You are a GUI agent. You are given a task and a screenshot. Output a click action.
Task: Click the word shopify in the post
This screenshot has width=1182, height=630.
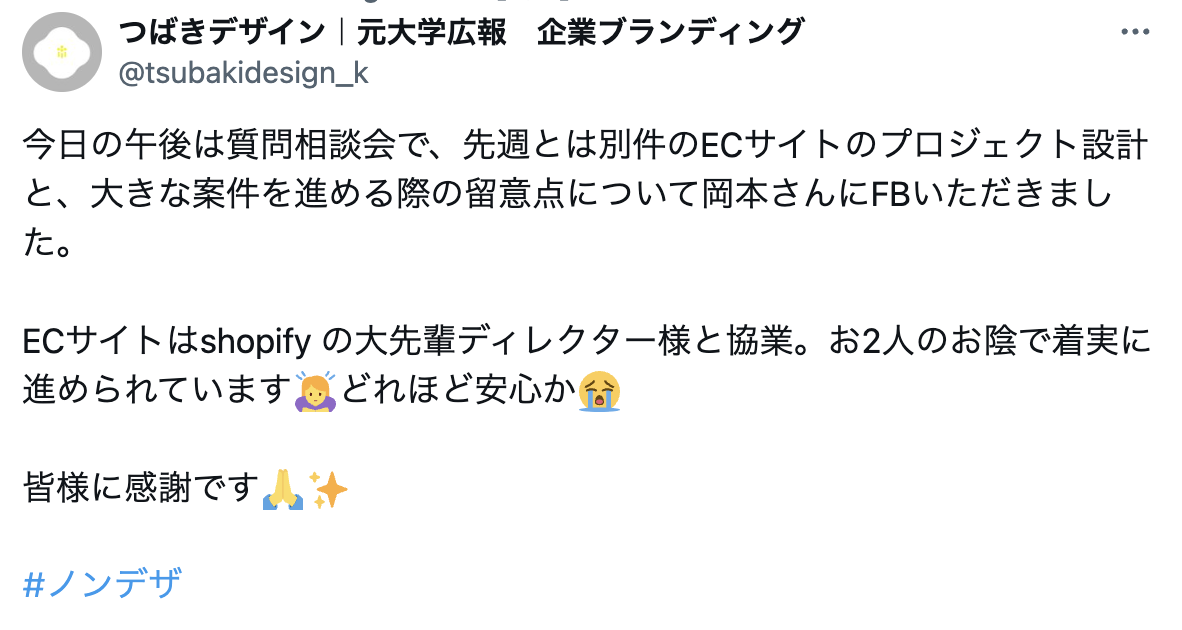point(256,342)
